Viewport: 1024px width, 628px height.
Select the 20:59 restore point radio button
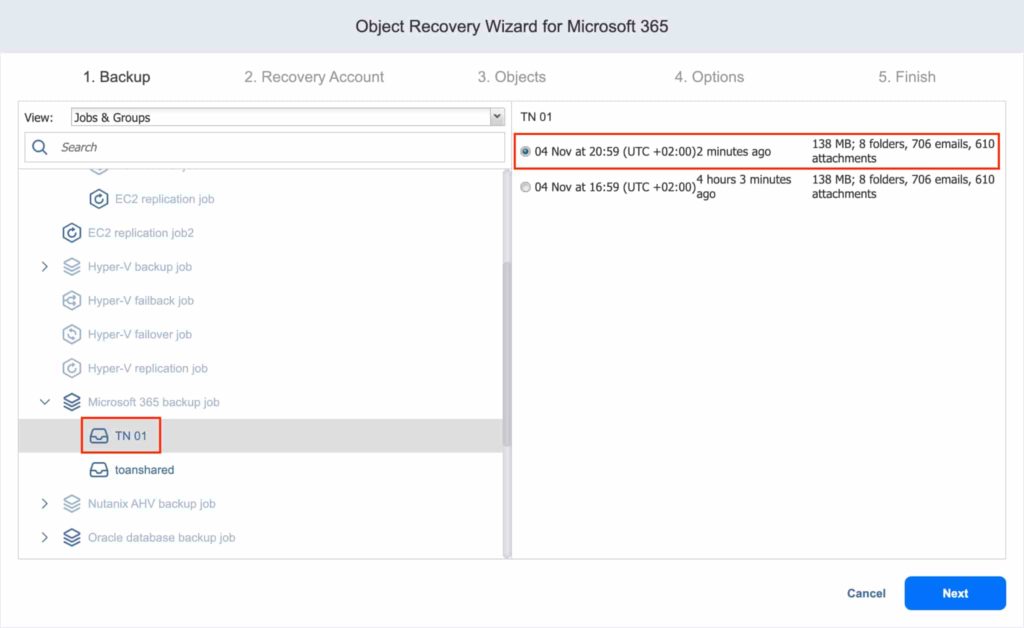coord(525,152)
